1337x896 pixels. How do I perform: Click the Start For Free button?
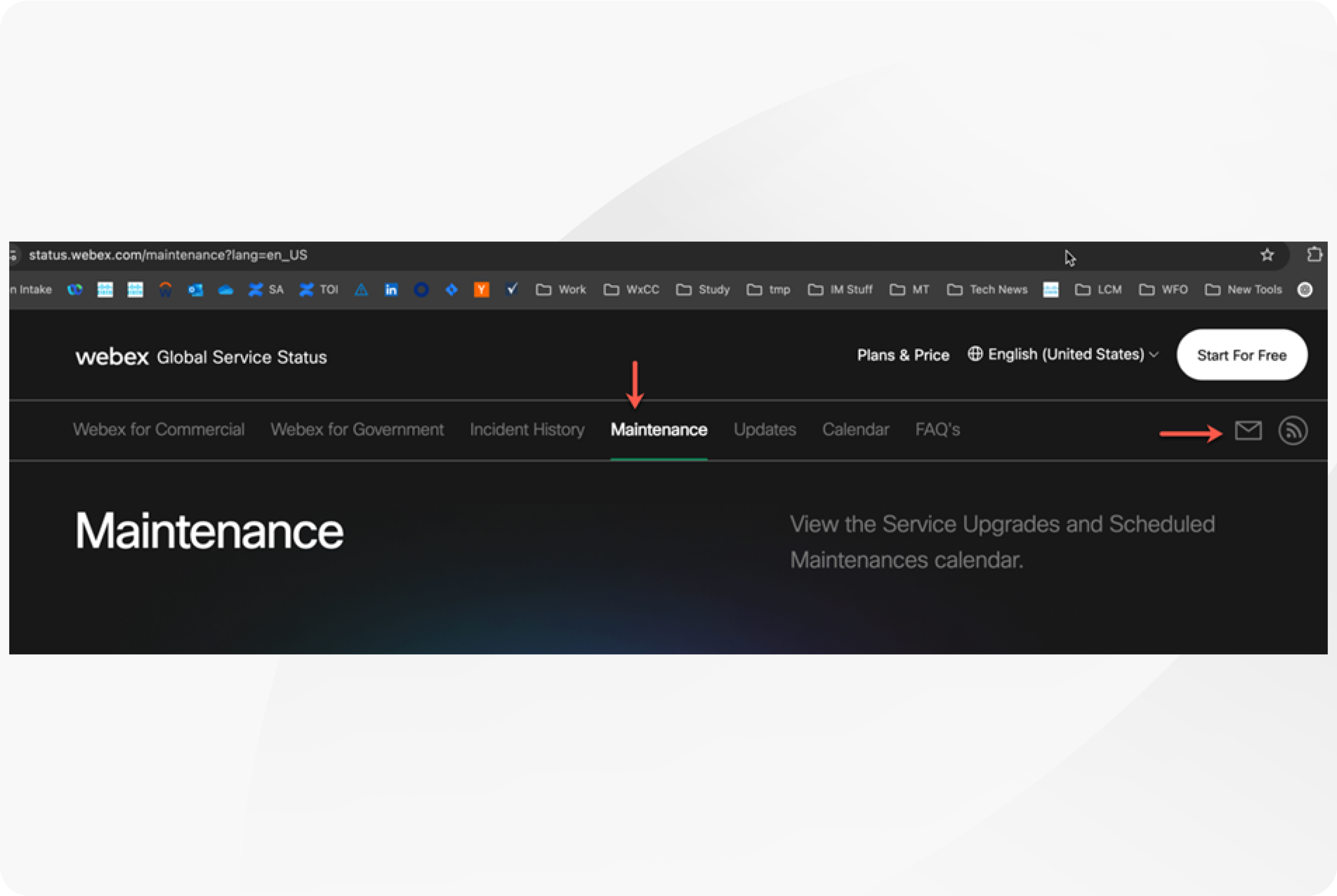coord(1242,355)
